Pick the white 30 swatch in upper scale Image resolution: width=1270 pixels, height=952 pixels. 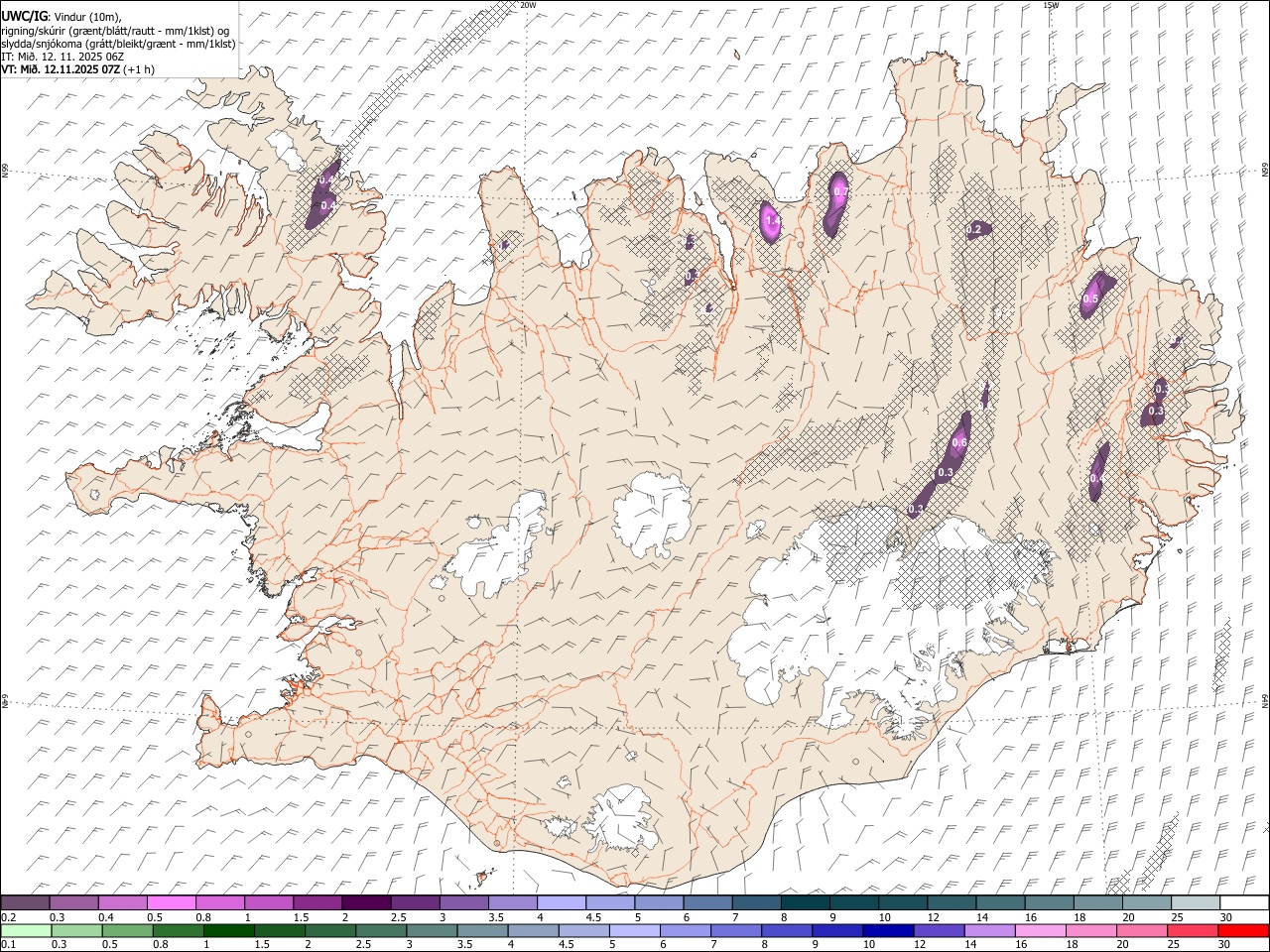pos(1243,903)
